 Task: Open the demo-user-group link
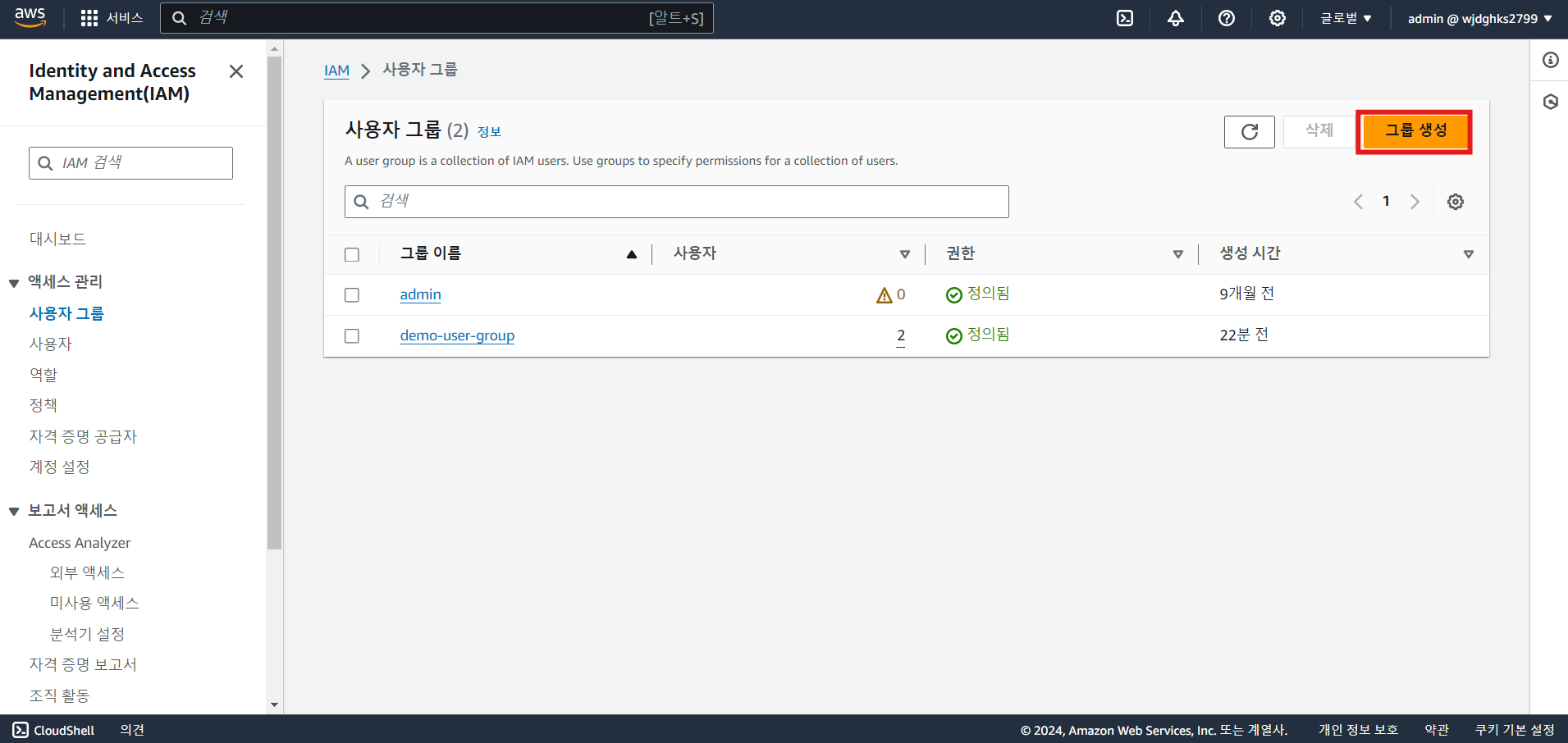pos(457,335)
